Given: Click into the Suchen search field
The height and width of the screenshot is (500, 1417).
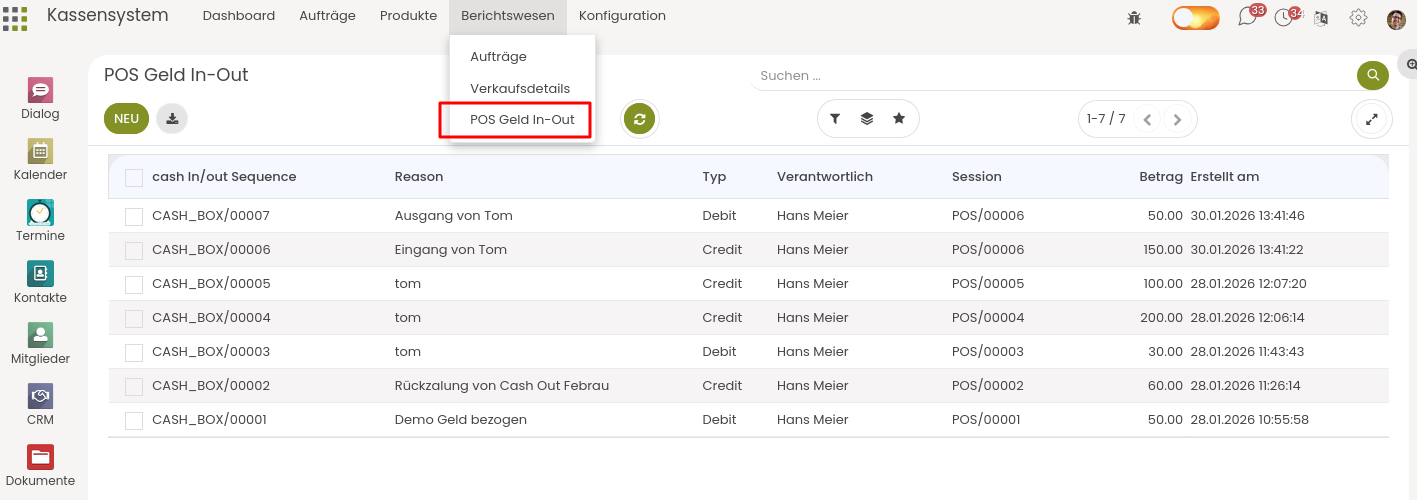Looking at the screenshot, I should pyautogui.click(x=1050, y=76).
